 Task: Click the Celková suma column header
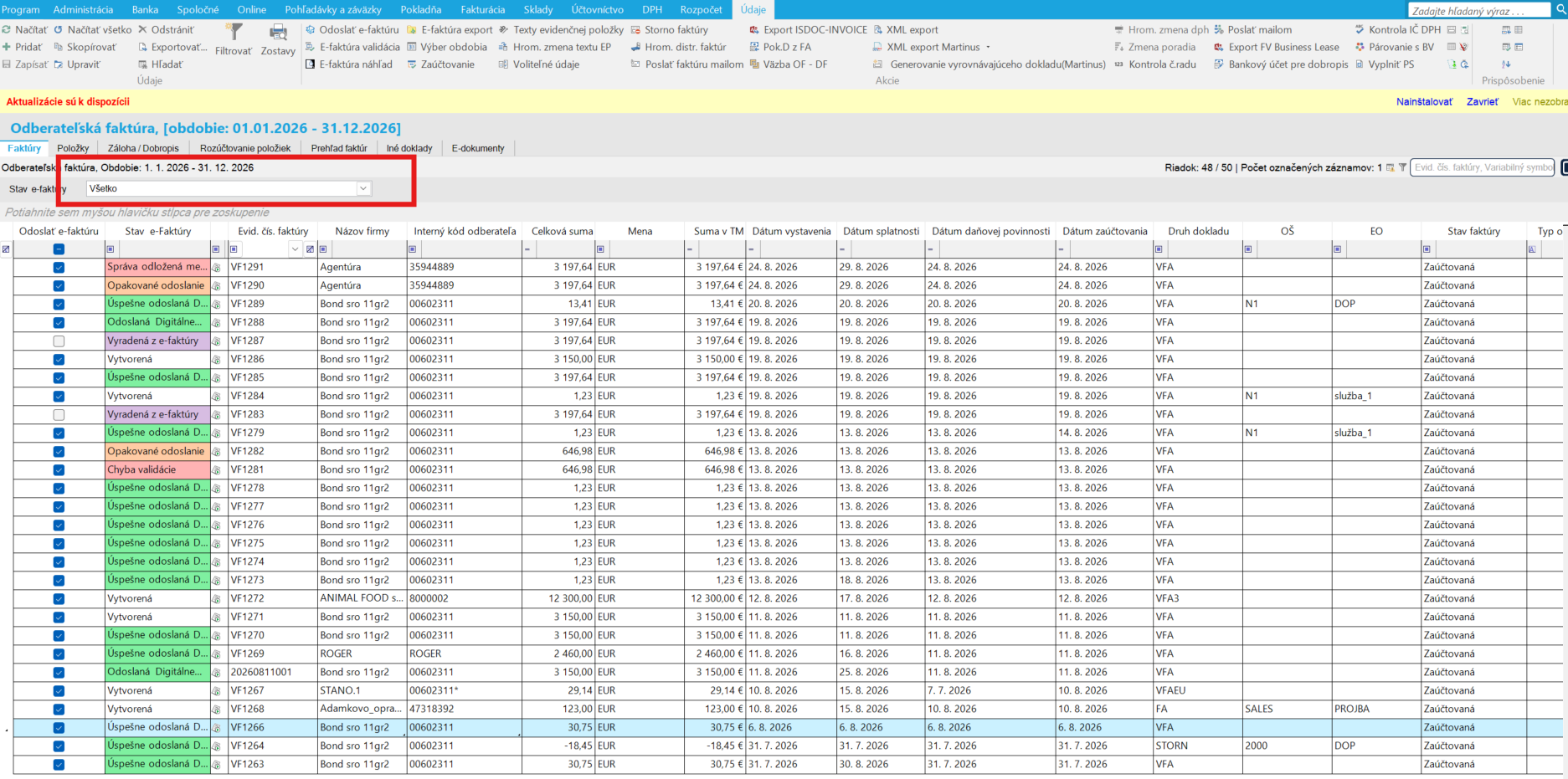[562, 231]
